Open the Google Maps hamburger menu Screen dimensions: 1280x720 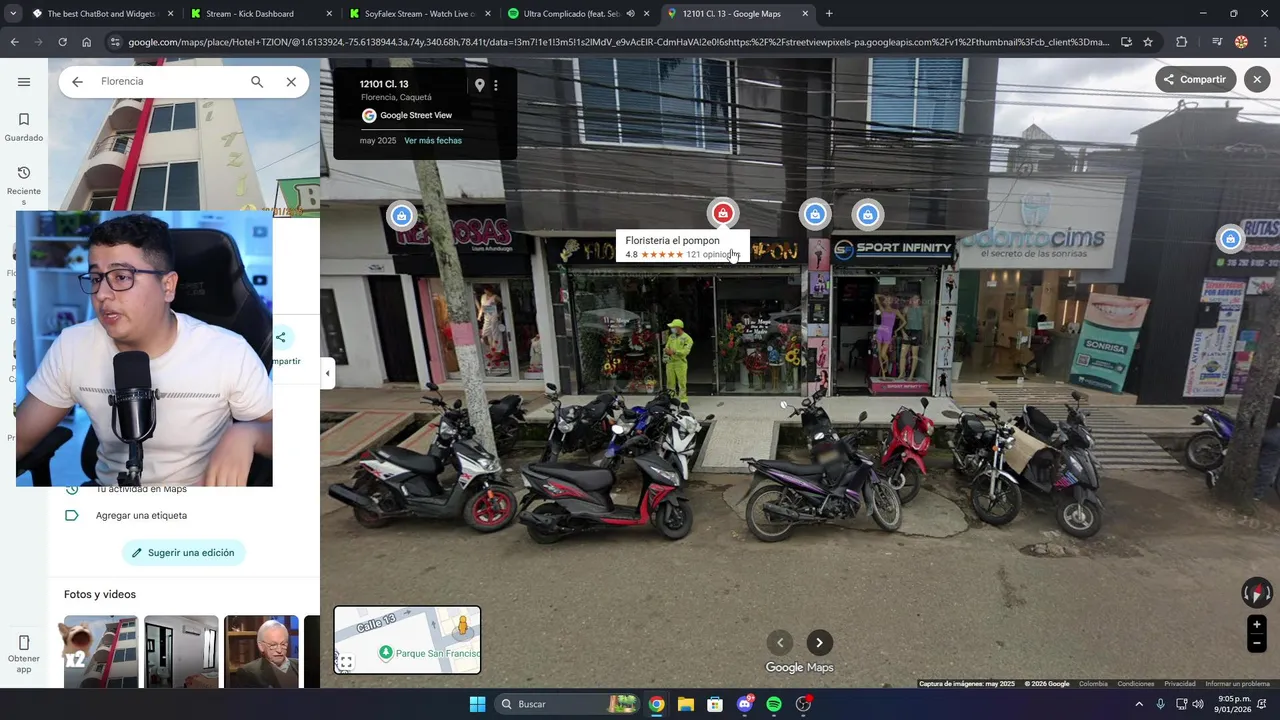coord(24,82)
